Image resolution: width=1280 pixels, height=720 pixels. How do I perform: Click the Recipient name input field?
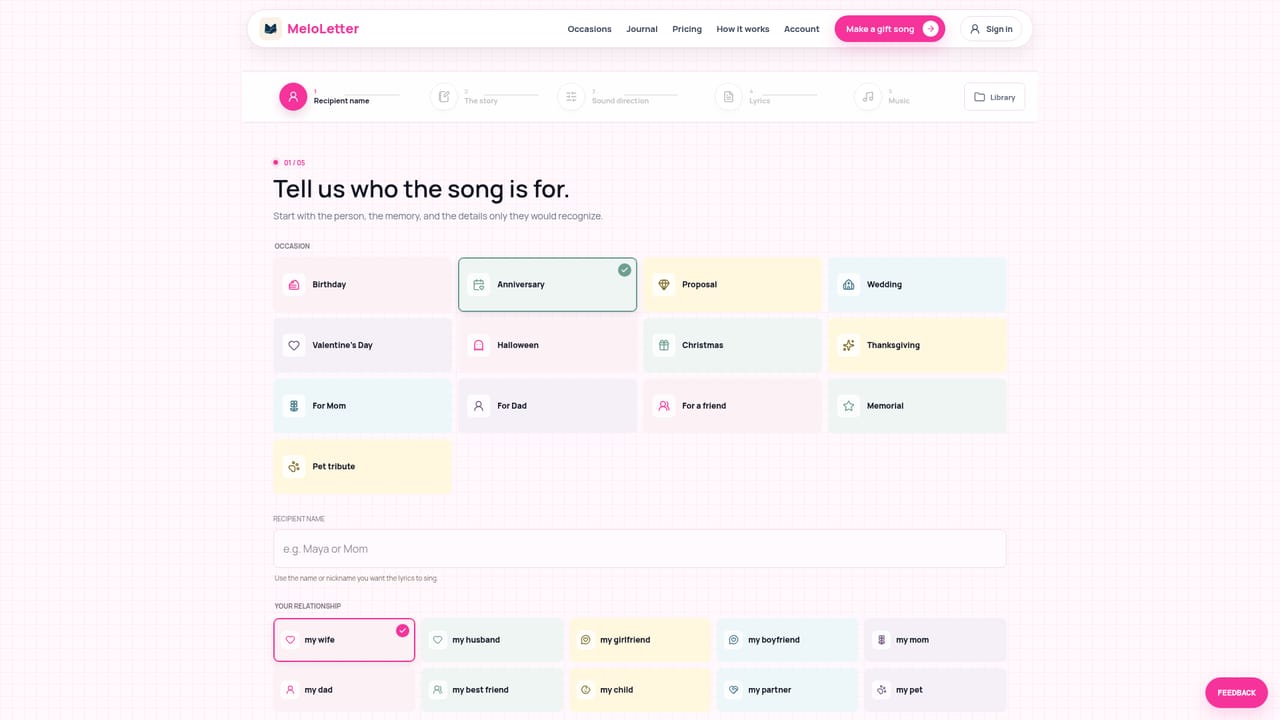(x=640, y=549)
